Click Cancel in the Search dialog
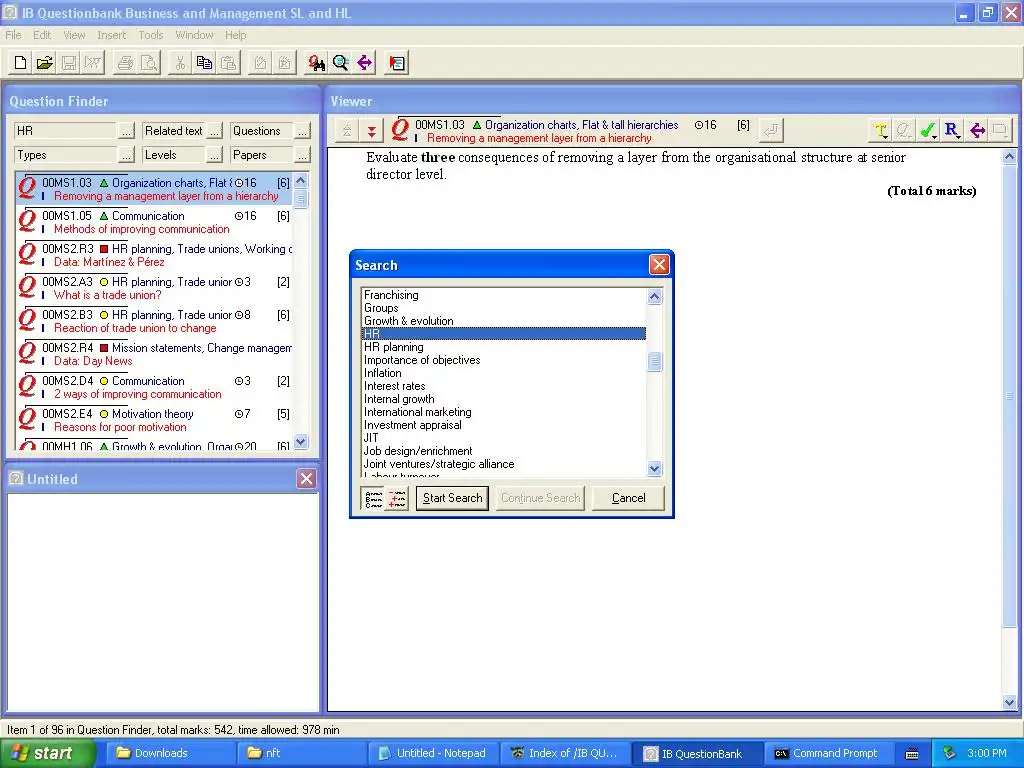Screen dimensions: 1024x768 pyautogui.click(x=628, y=498)
